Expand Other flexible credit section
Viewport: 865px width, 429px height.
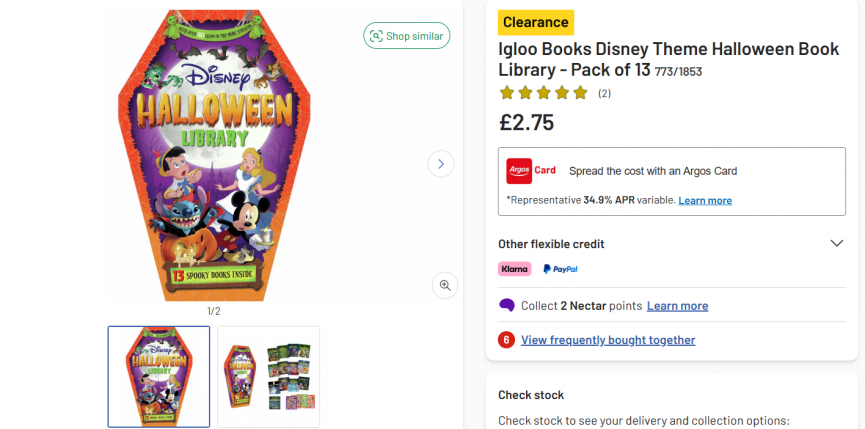pos(837,243)
